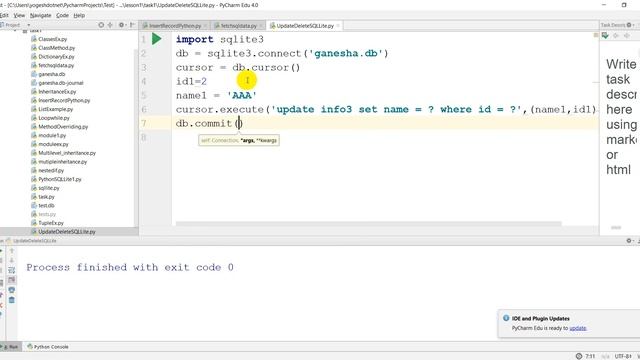Collapse the task1 folder tree node
The image size is (640, 360).
click(16, 31)
